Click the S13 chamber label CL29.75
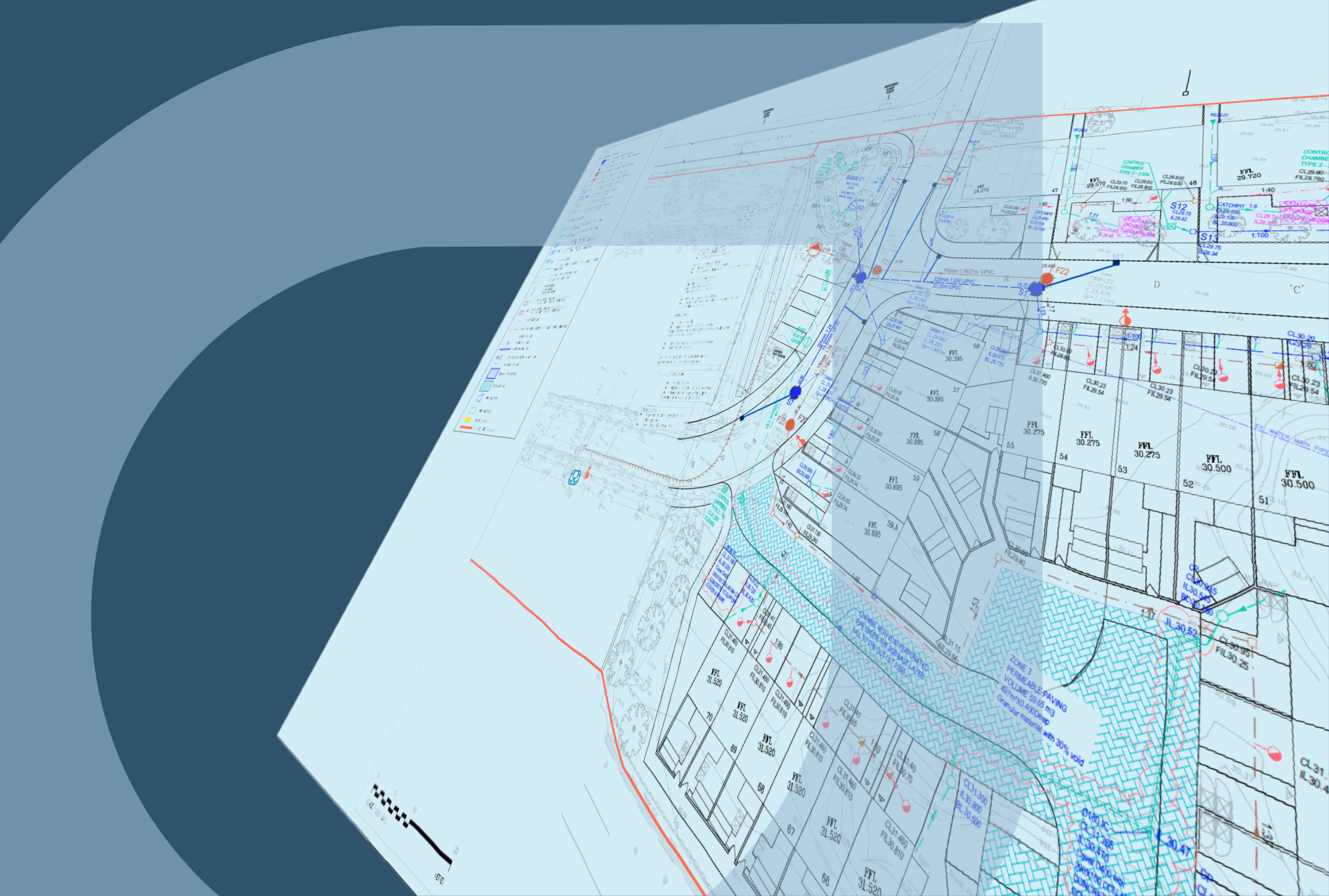The height and width of the screenshot is (896, 1329). point(1211,247)
